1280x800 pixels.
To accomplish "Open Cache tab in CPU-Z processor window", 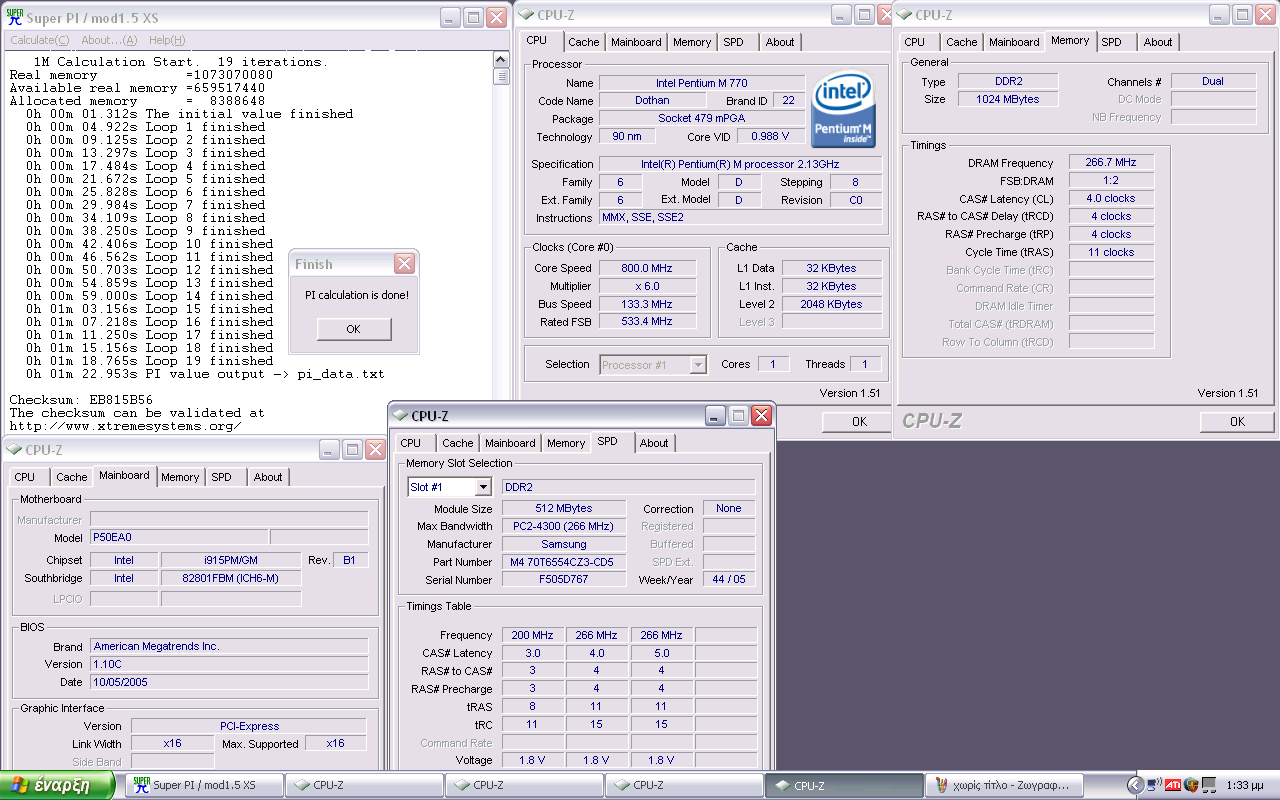I will (584, 42).
